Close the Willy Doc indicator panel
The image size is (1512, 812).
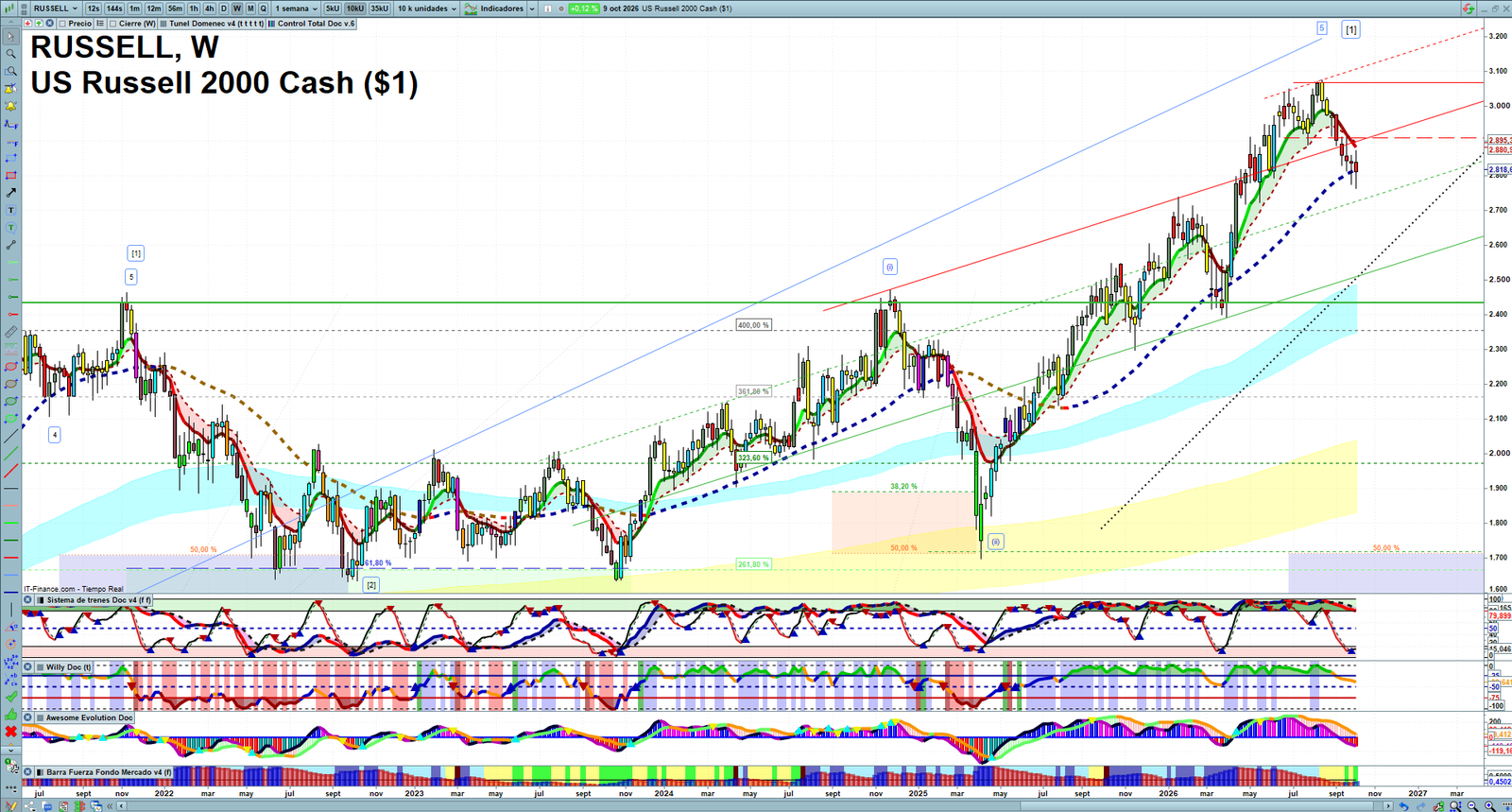tap(28, 667)
